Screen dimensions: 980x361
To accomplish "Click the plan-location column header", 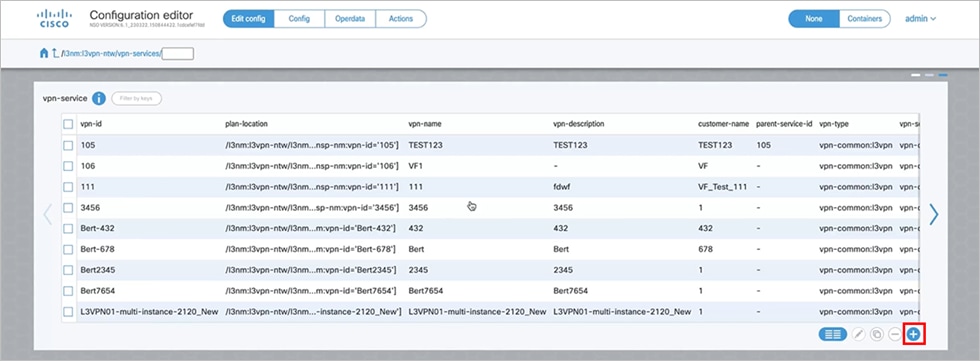I will coord(246,124).
